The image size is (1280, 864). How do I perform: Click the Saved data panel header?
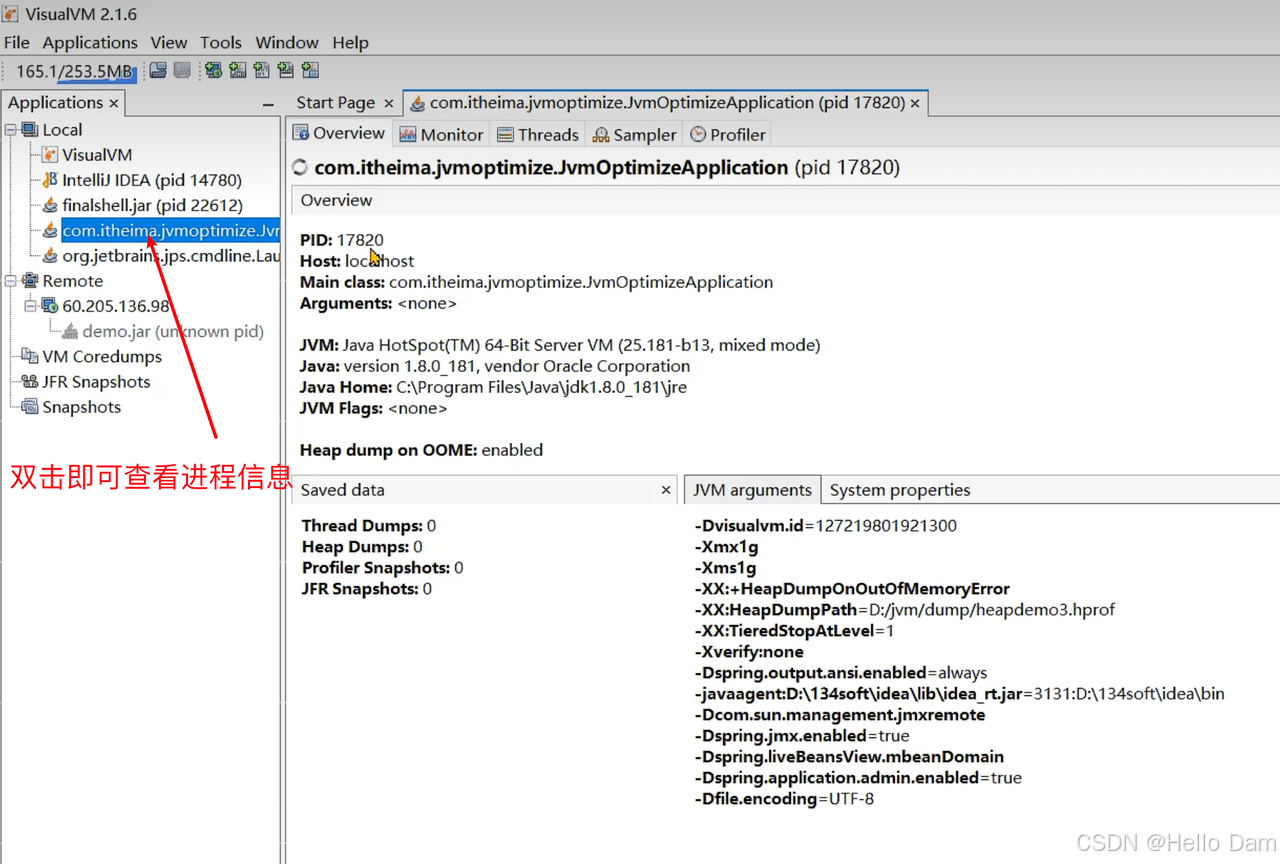pos(485,490)
